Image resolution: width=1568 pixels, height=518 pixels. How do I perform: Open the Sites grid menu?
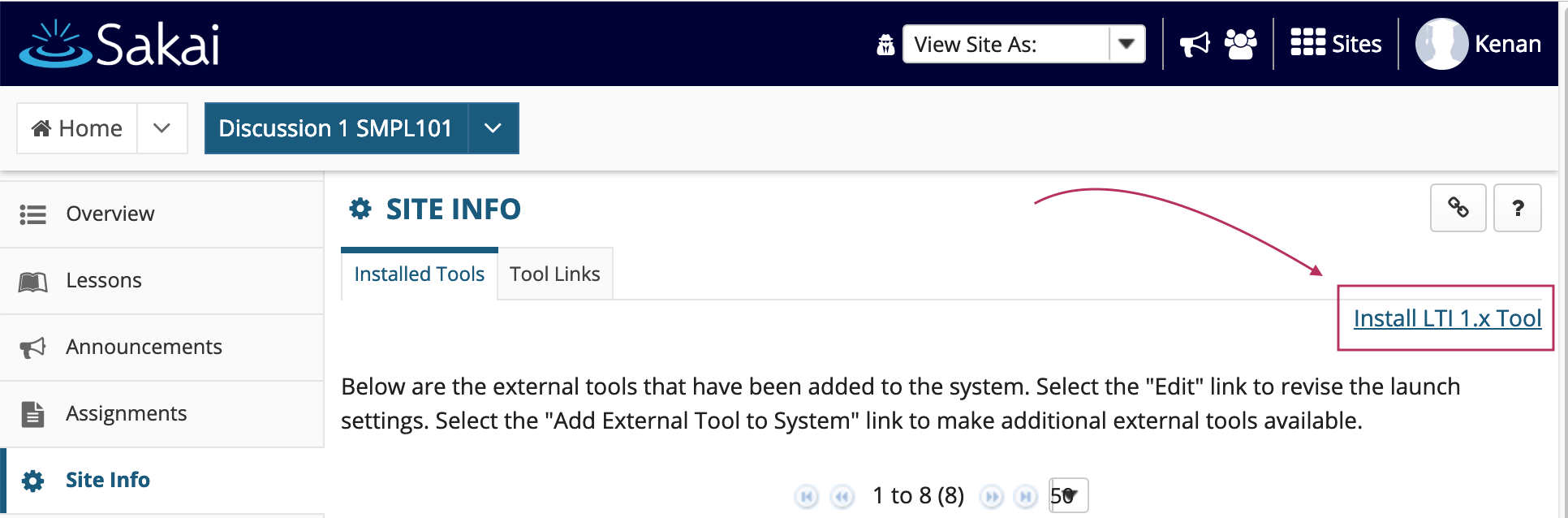click(1336, 44)
